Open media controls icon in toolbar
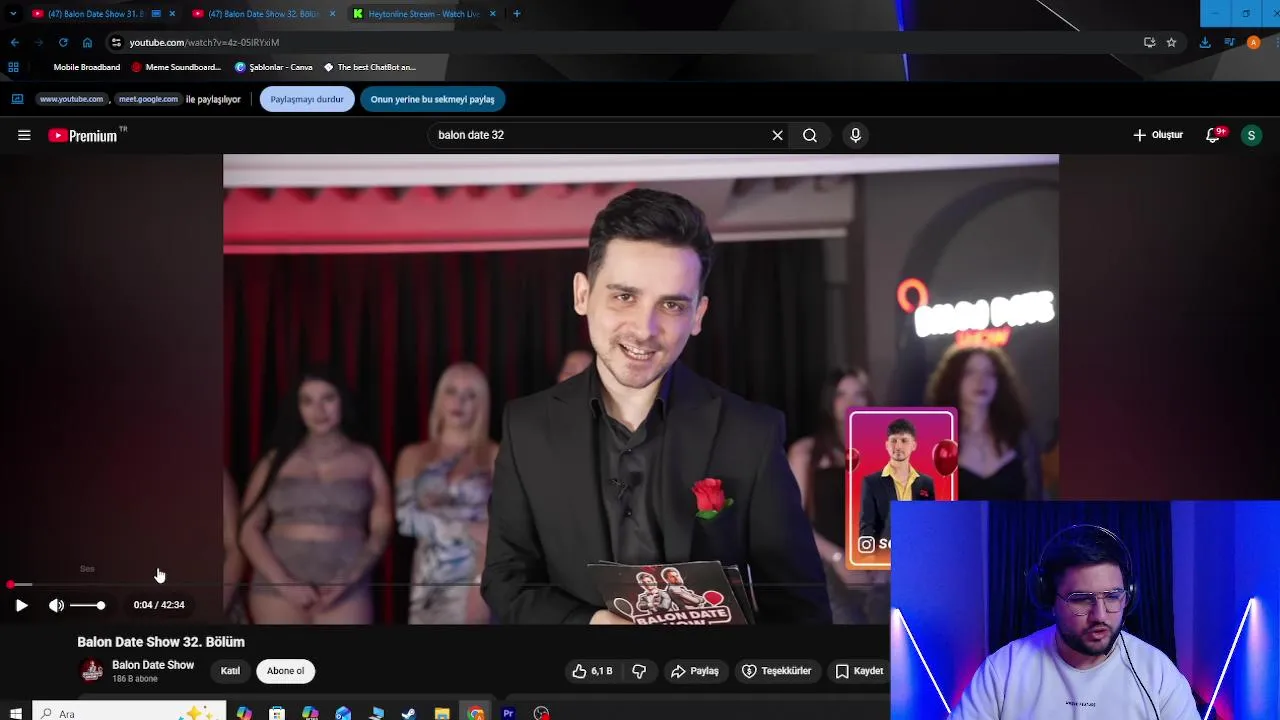 [1229, 42]
